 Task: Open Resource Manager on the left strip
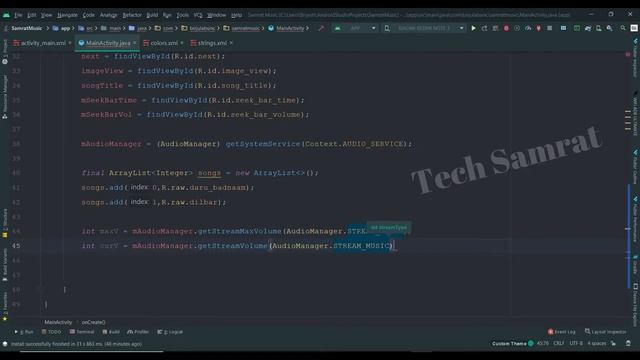click(x=5, y=97)
